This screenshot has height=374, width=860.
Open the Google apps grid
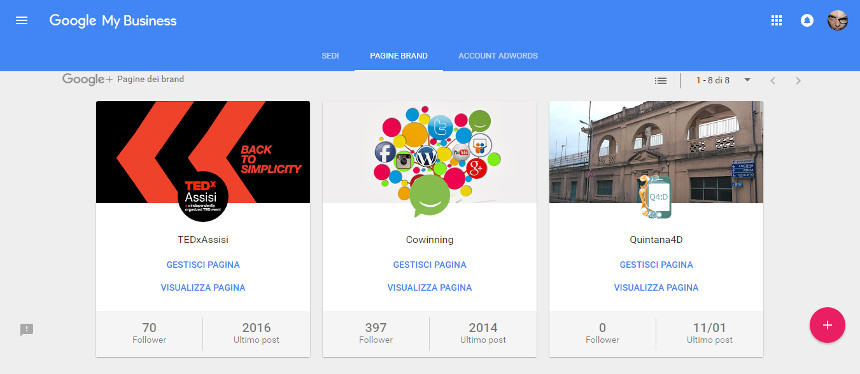(776, 21)
